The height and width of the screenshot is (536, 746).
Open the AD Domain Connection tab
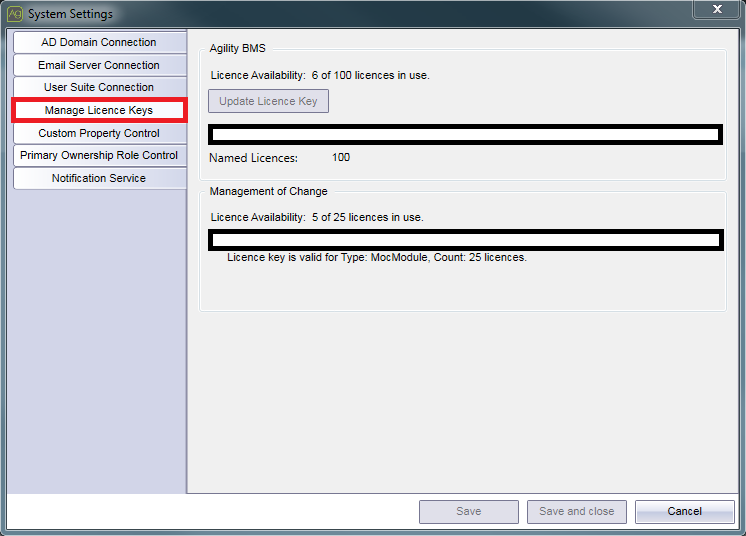99,42
